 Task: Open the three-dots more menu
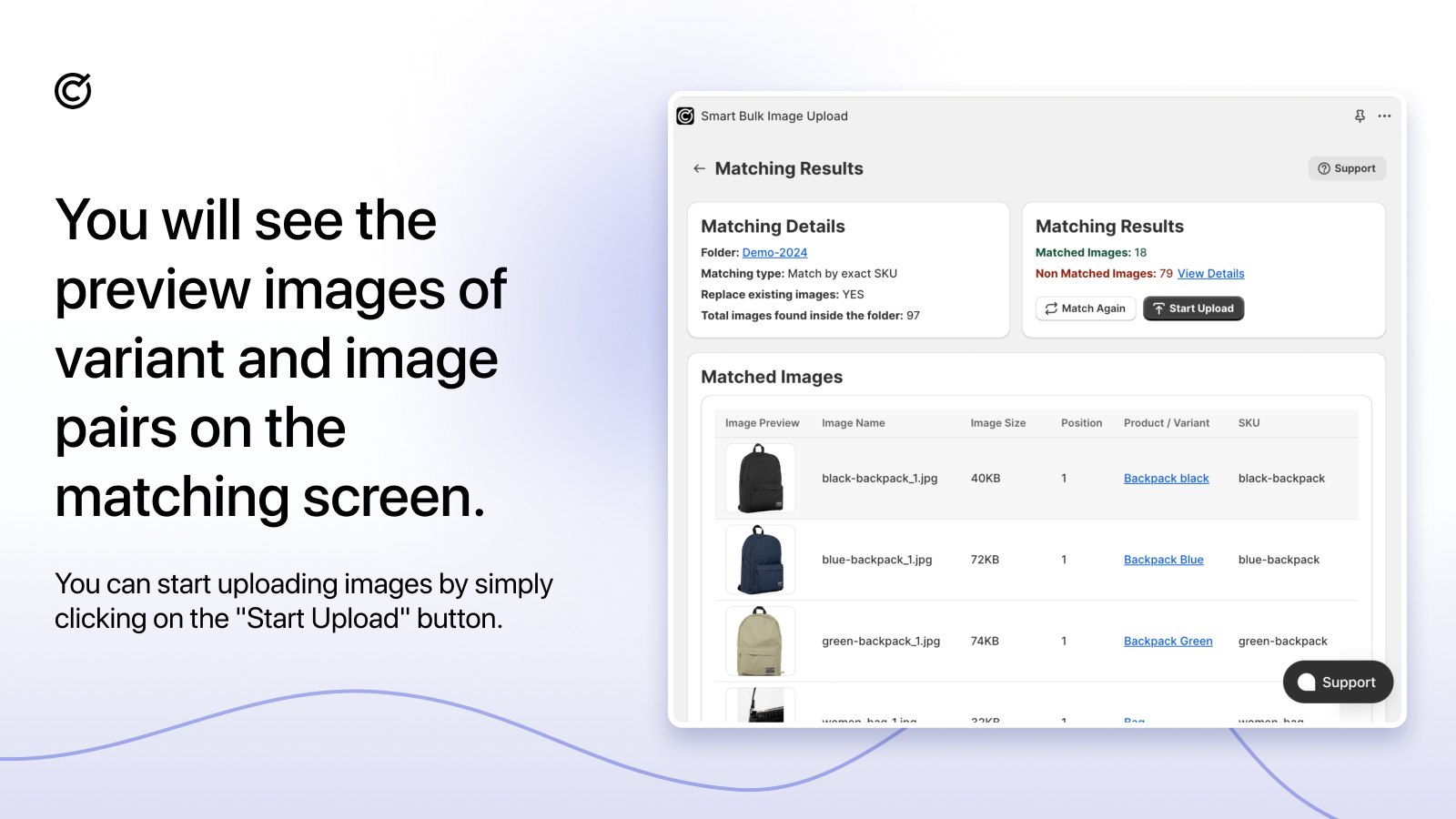tap(1384, 116)
